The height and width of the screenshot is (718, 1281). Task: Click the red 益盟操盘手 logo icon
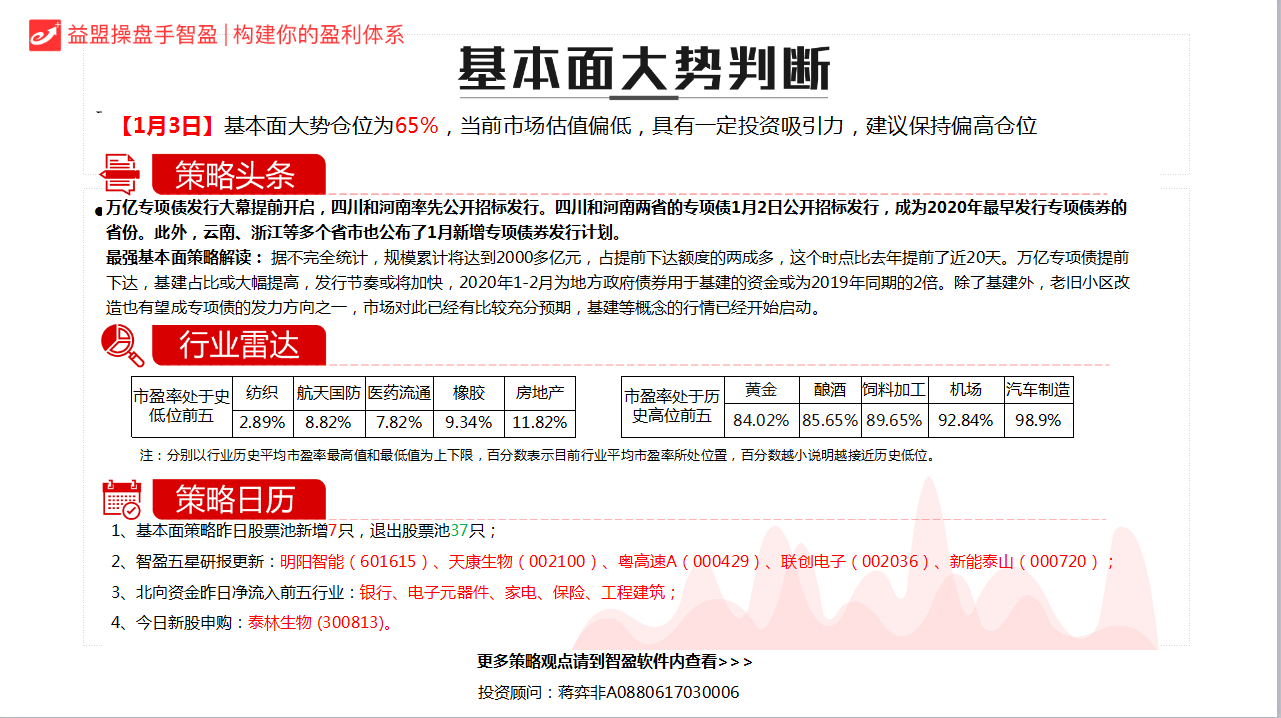click(45, 34)
